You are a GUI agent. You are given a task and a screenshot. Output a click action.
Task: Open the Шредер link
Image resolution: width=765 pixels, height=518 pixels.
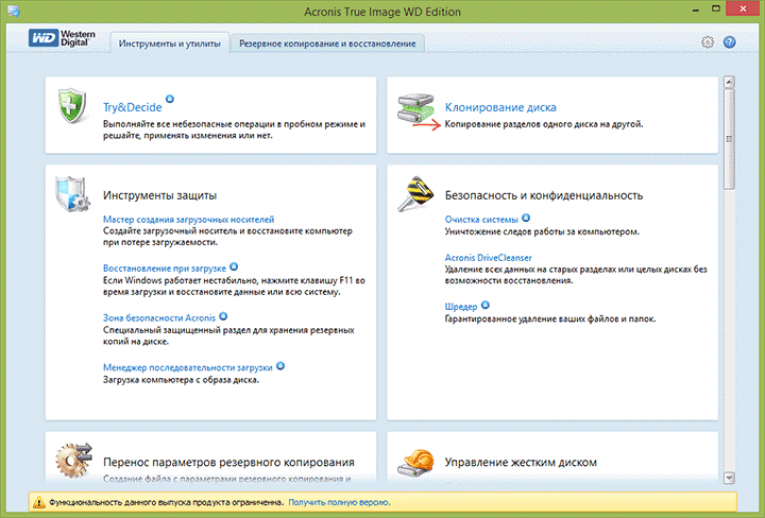(461, 307)
